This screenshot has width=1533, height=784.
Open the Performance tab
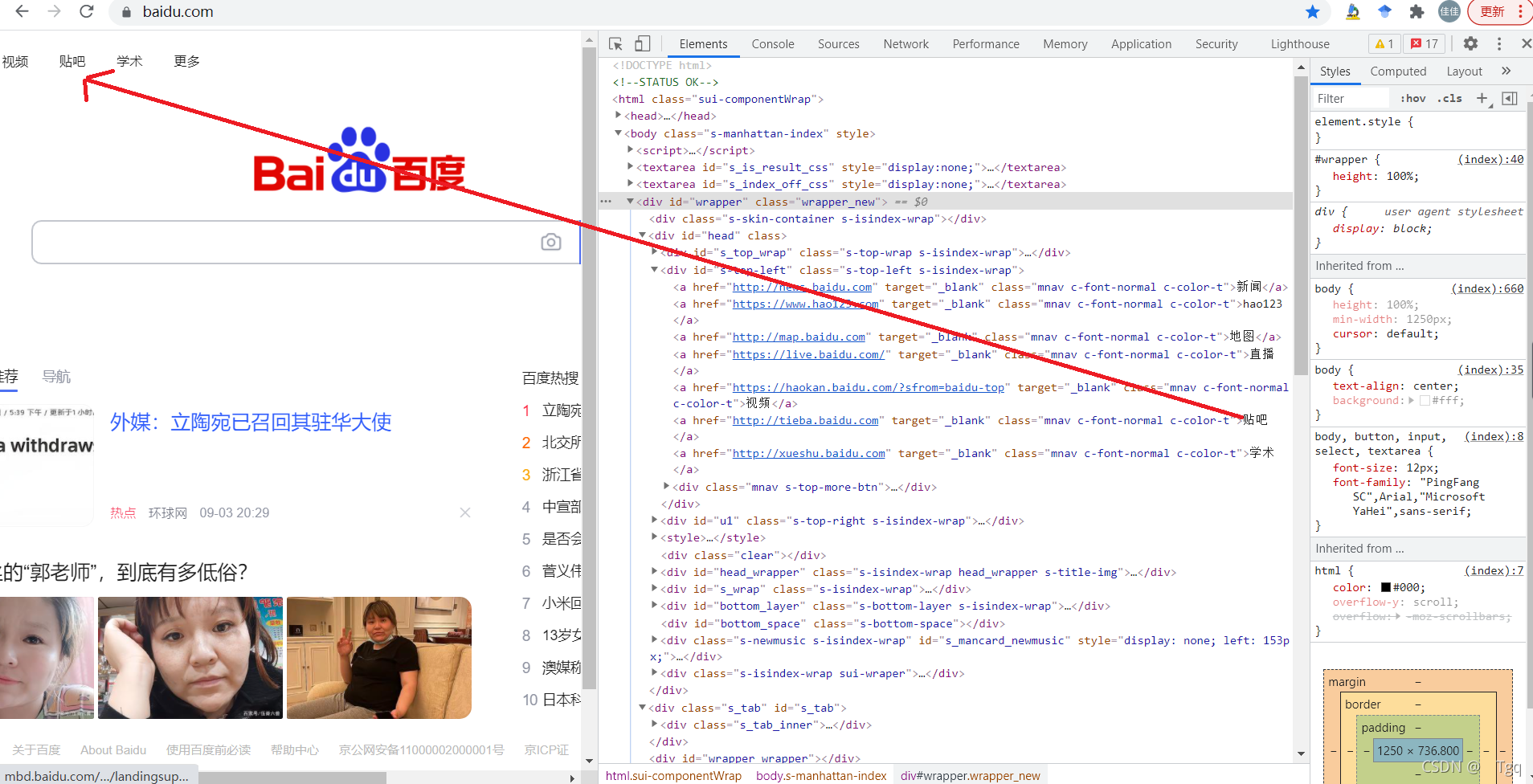[x=986, y=44]
